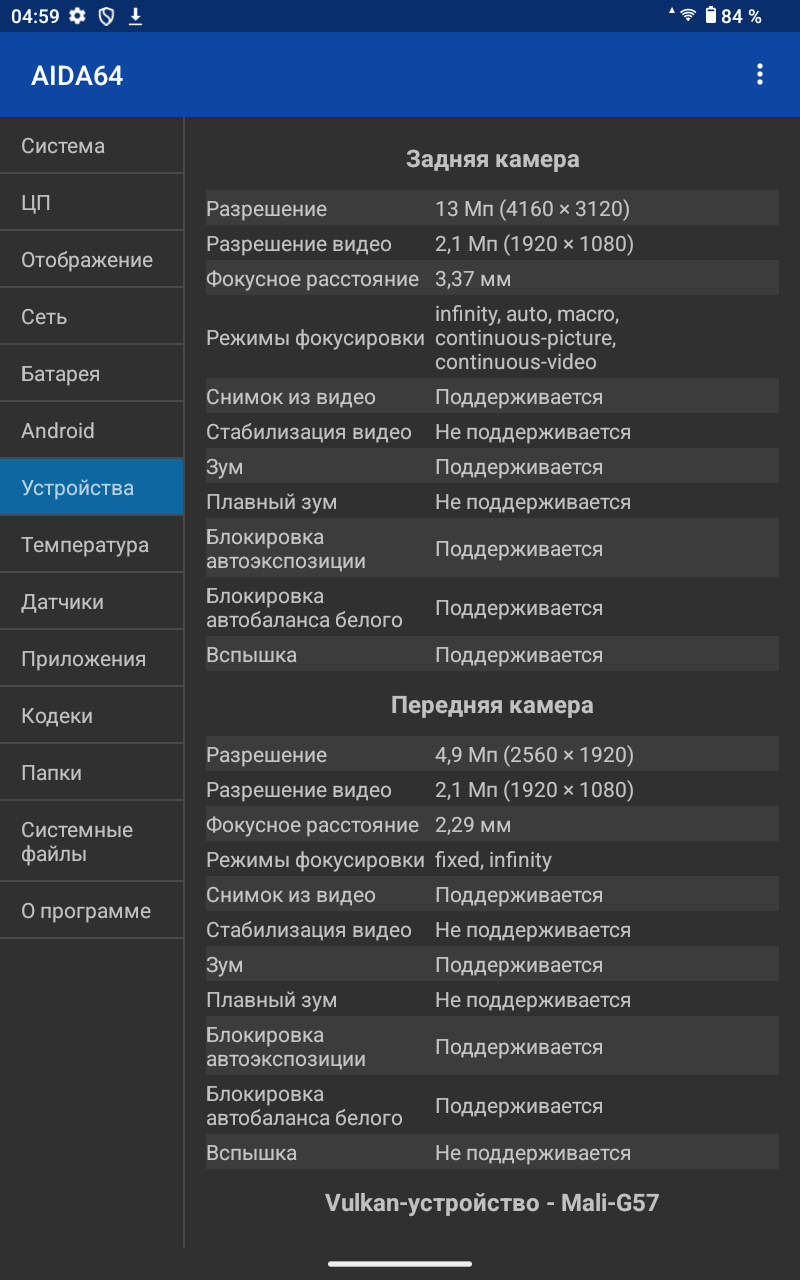Open the Система section
The image size is (800, 1280).
(x=91, y=146)
